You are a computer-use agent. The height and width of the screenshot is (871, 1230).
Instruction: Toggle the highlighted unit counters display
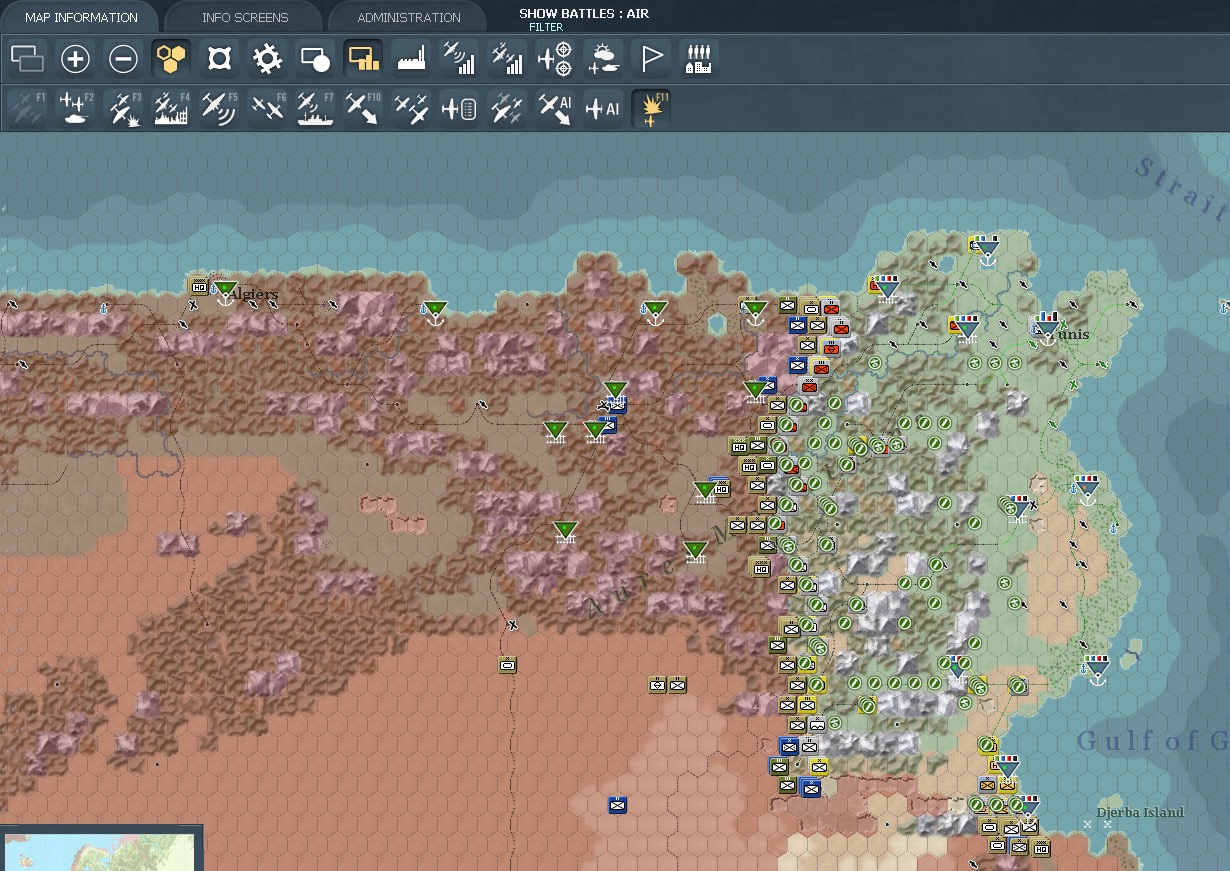coord(362,58)
